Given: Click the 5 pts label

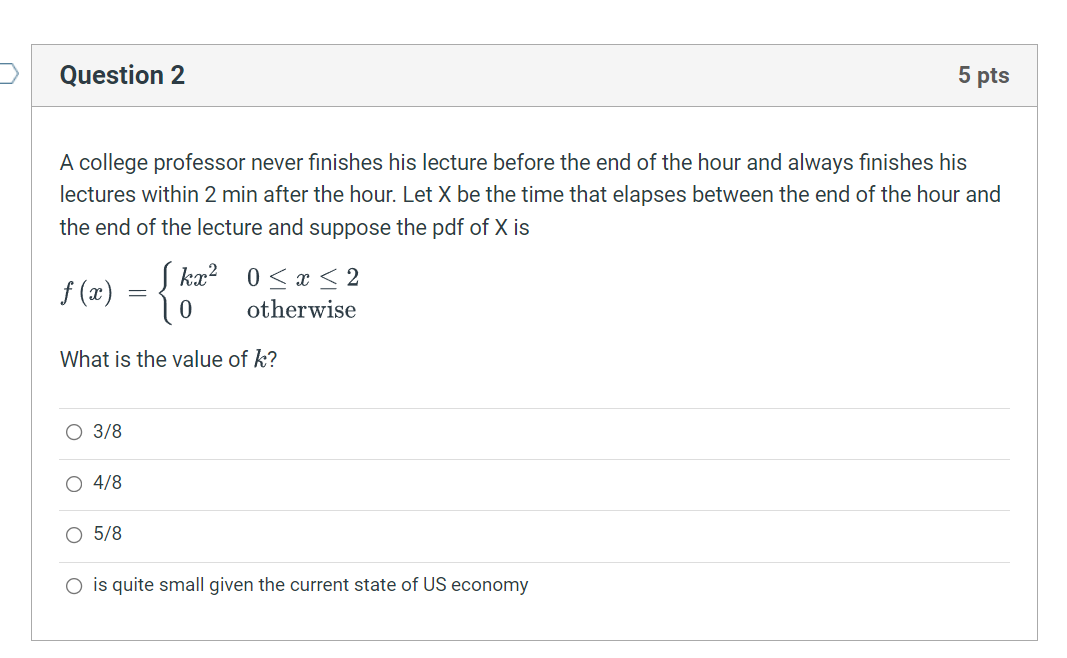Looking at the screenshot, I should tap(985, 74).
